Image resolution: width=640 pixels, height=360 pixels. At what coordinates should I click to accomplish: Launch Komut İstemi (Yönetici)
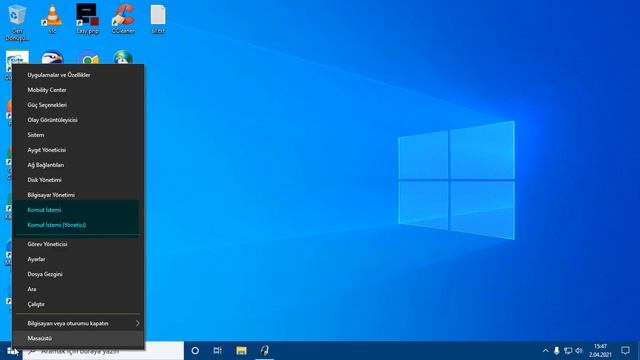[78, 225]
